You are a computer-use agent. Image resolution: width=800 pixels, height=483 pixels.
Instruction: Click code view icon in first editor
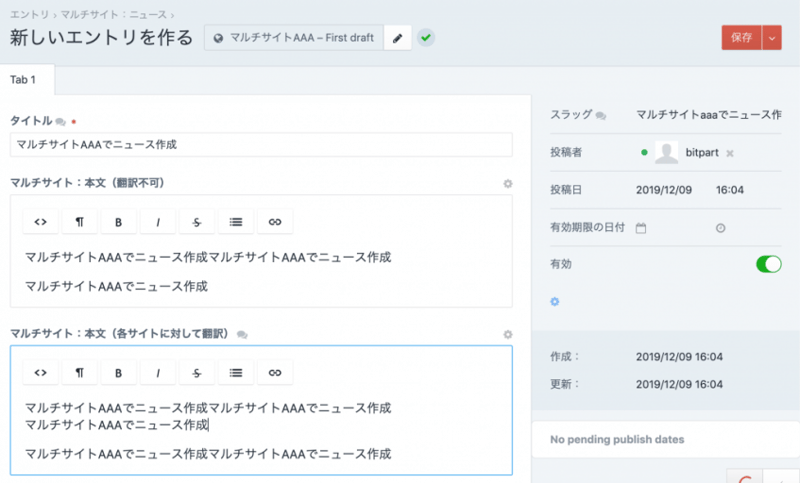(40, 221)
